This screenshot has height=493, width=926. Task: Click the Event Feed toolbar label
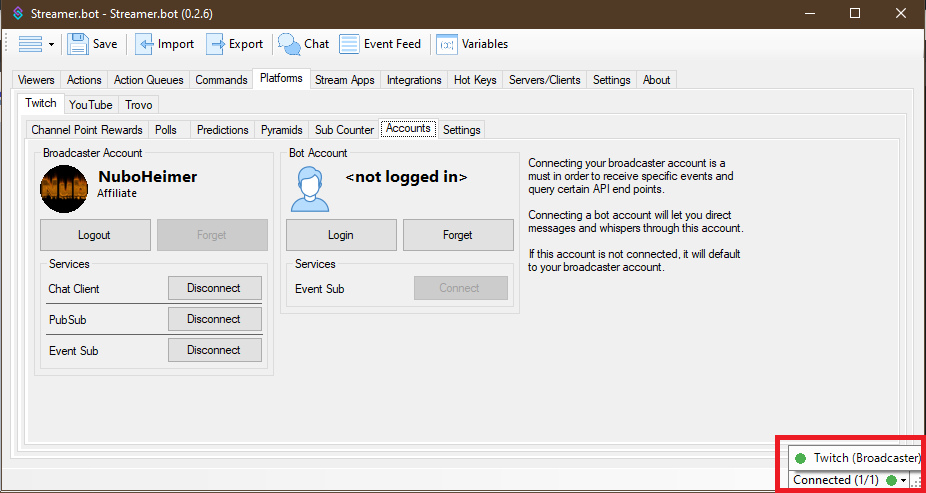pyautogui.click(x=392, y=44)
